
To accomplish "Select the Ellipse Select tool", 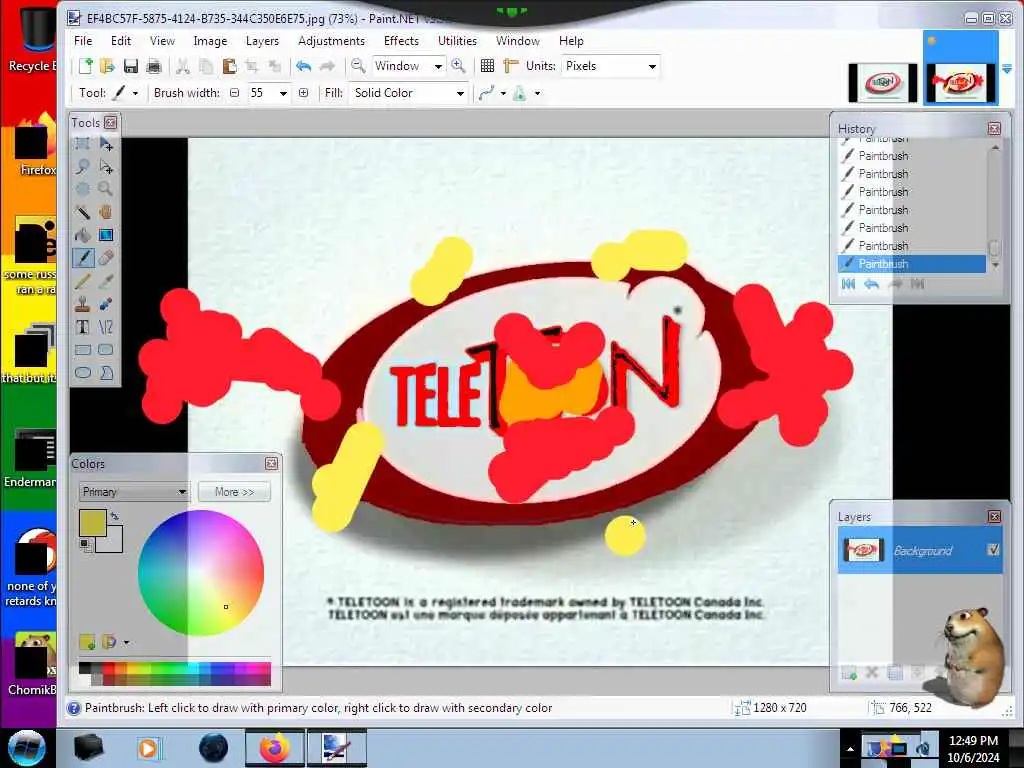I will (83, 189).
